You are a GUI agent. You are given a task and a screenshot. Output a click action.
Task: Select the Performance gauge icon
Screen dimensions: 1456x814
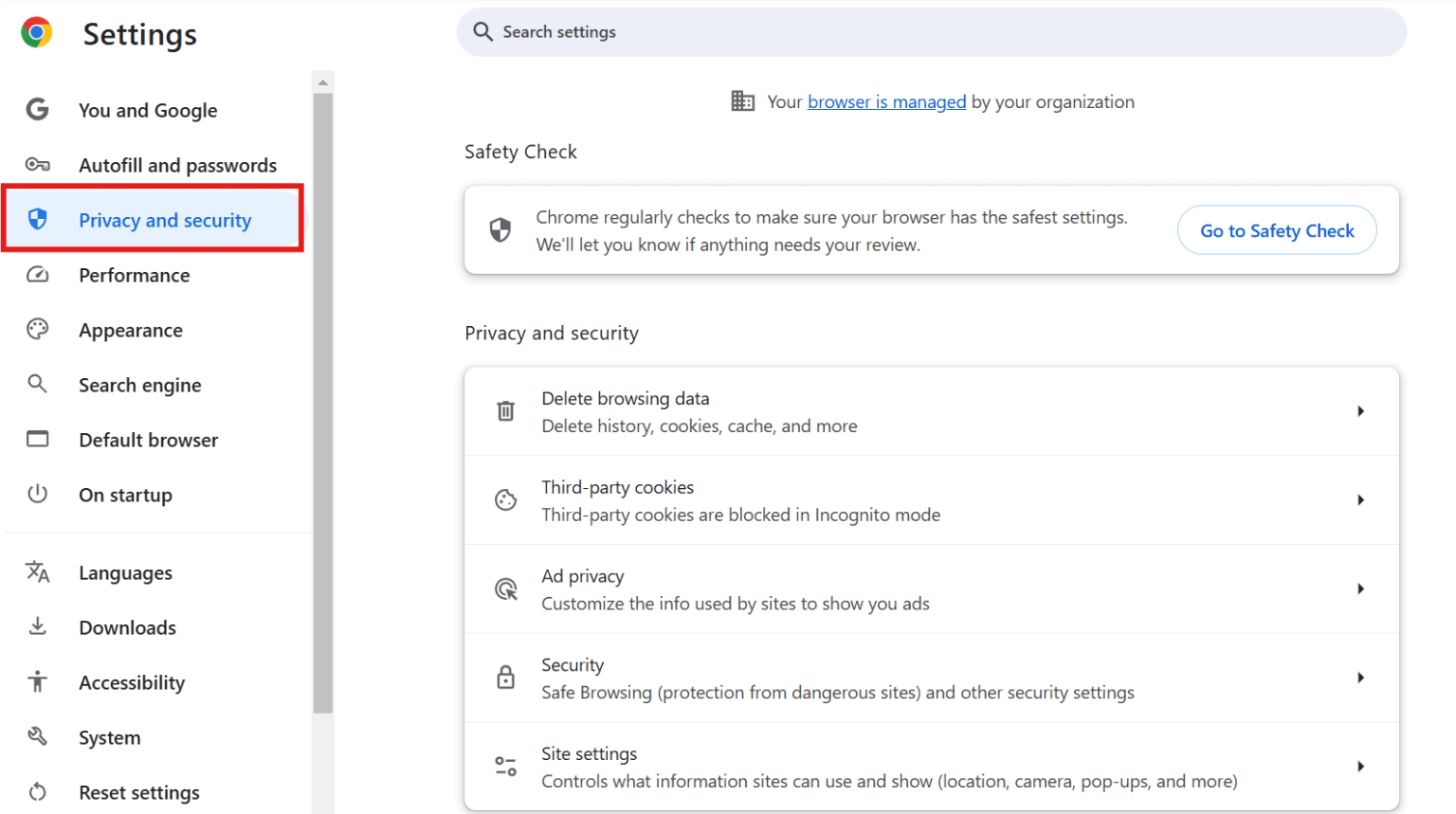(x=37, y=274)
